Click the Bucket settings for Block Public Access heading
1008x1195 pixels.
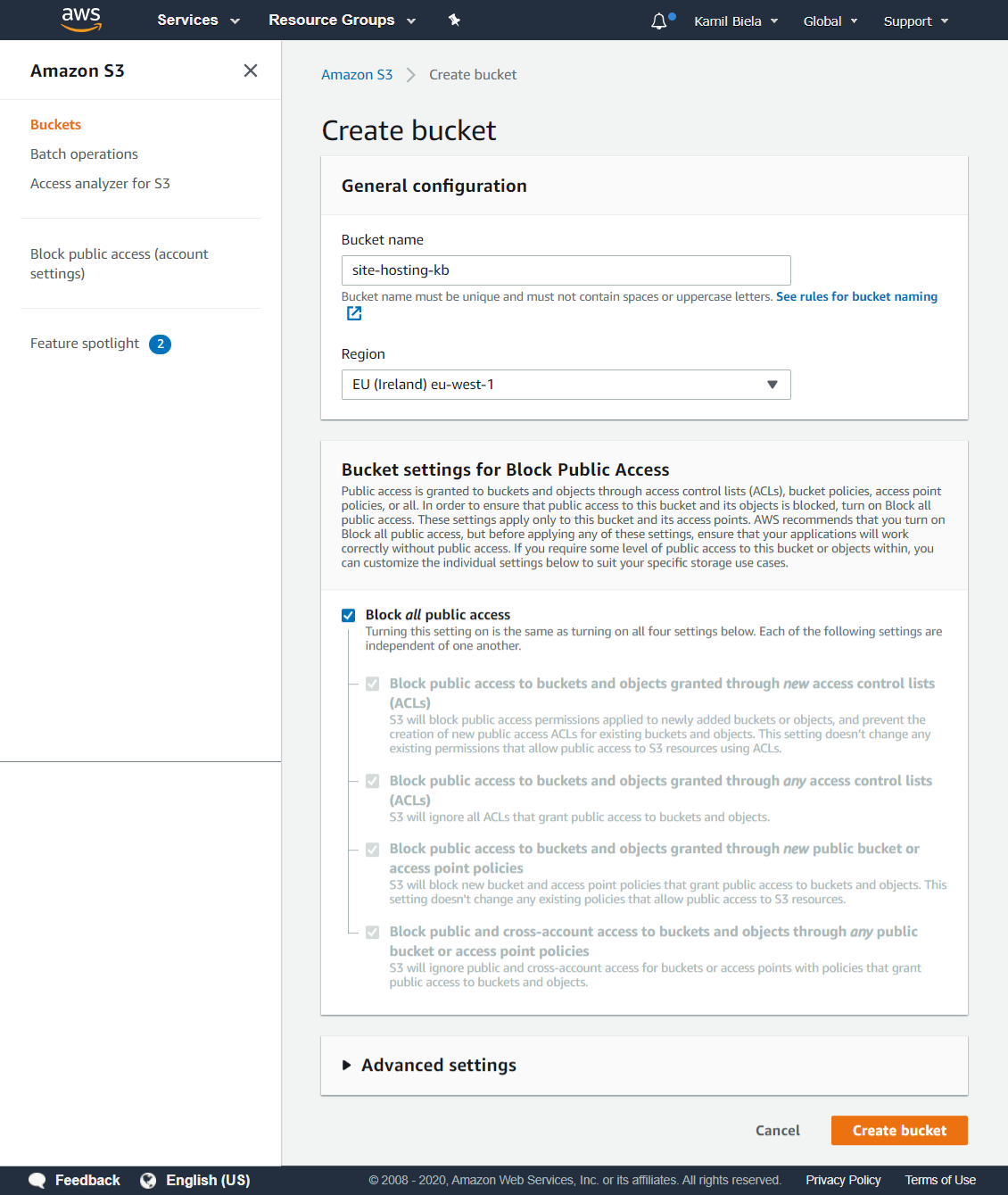pos(506,469)
